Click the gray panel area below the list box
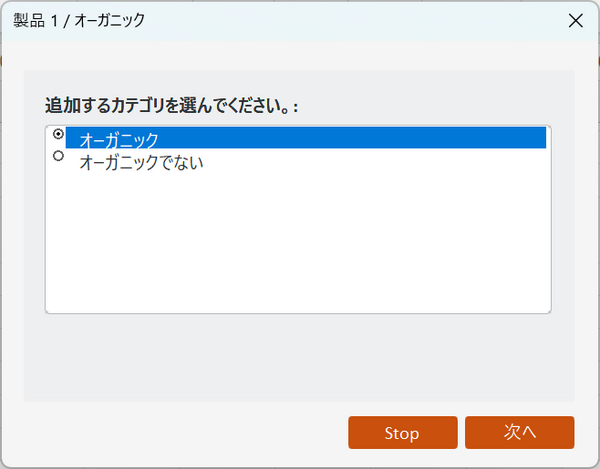Image resolution: width=600 pixels, height=469 pixels. [x=300, y=358]
